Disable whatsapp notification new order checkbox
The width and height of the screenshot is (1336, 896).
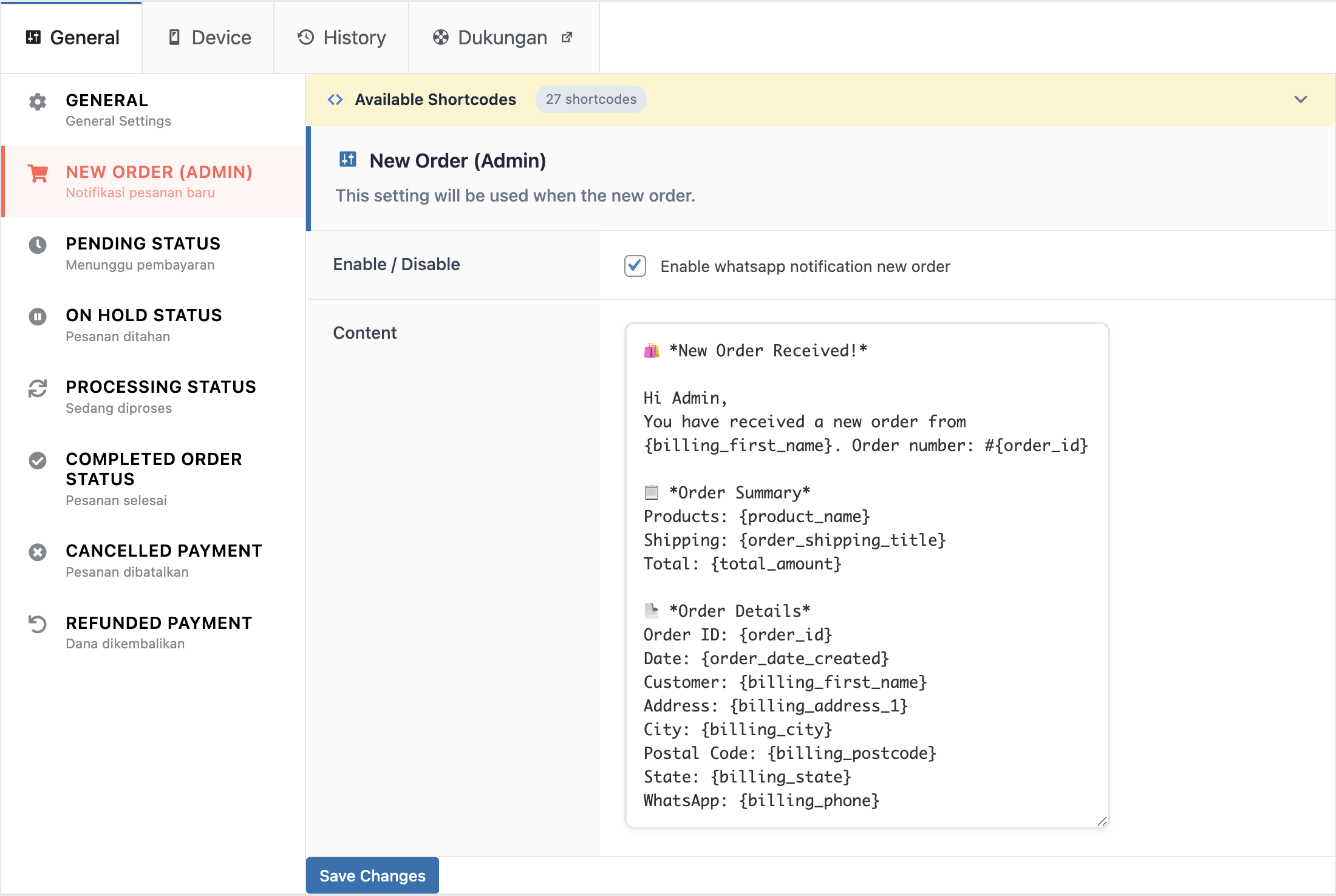(x=635, y=266)
